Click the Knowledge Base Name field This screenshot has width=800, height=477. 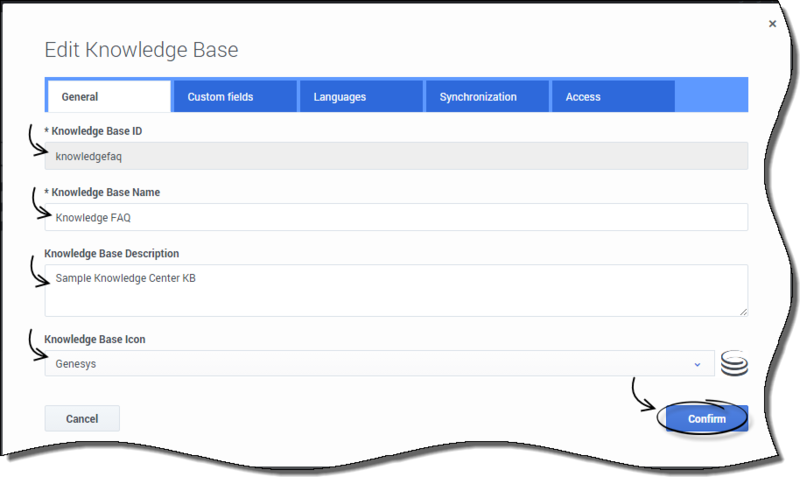coord(396,217)
